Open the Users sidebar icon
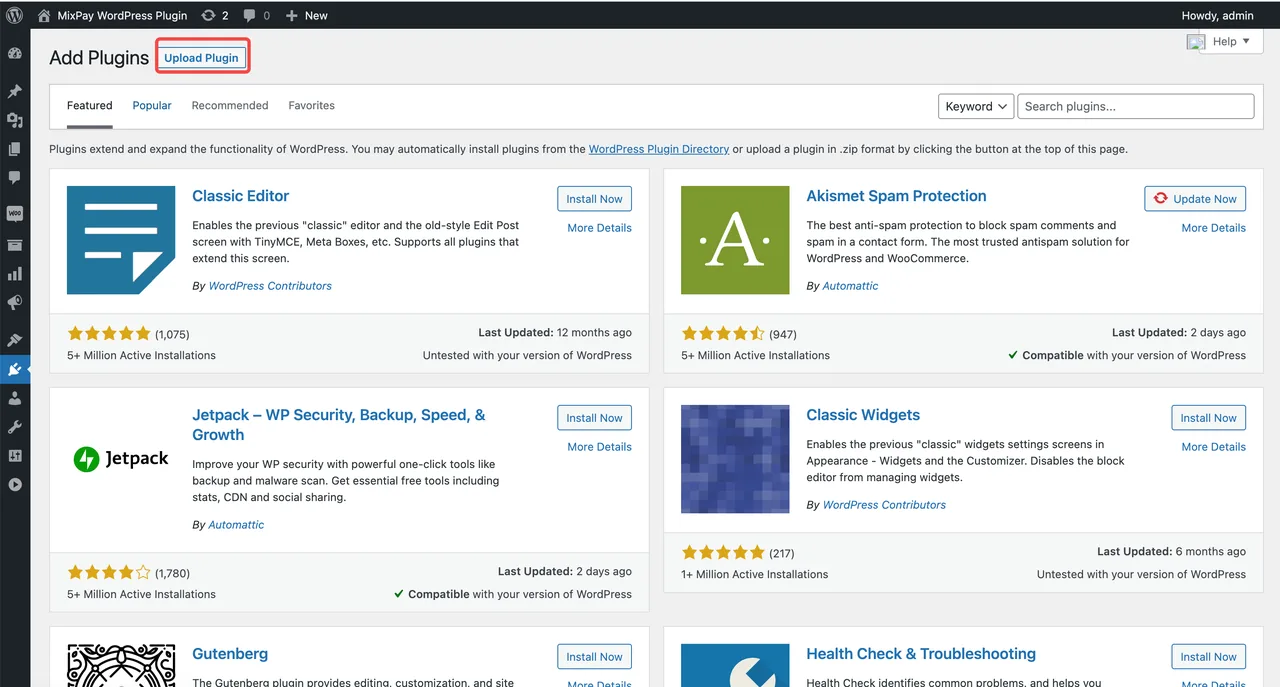The height and width of the screenshot is (687, 1280). (15, 398)
